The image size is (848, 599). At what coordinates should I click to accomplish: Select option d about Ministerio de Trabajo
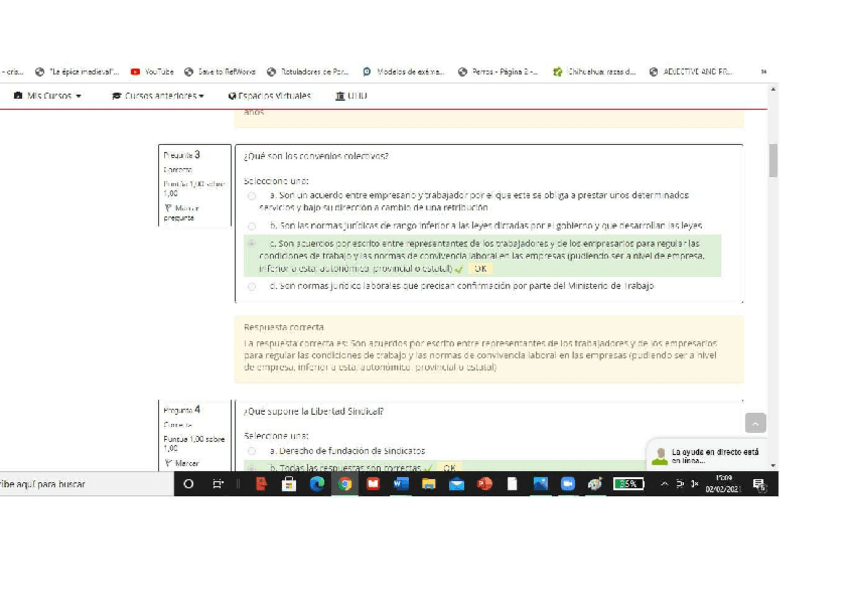click(251, 287)
